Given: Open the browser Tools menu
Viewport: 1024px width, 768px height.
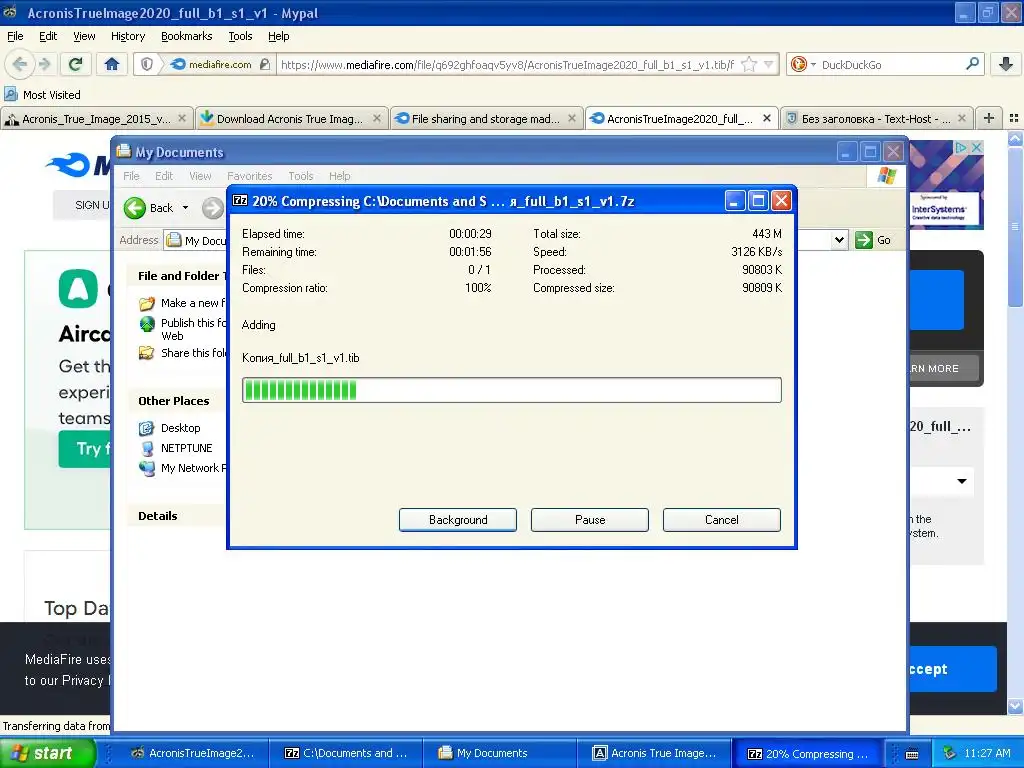Looking at the screenshot, I should point(240,36).
